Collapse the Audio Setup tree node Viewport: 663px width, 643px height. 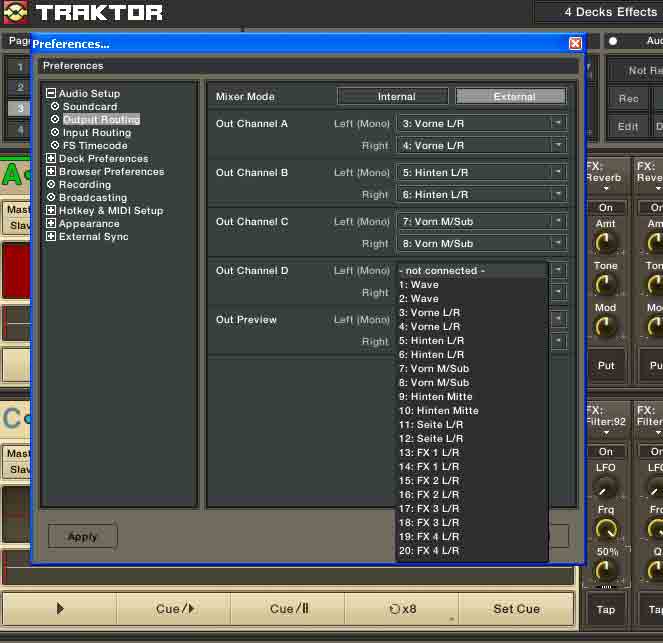pyautogui.click(x=51, y=93)
